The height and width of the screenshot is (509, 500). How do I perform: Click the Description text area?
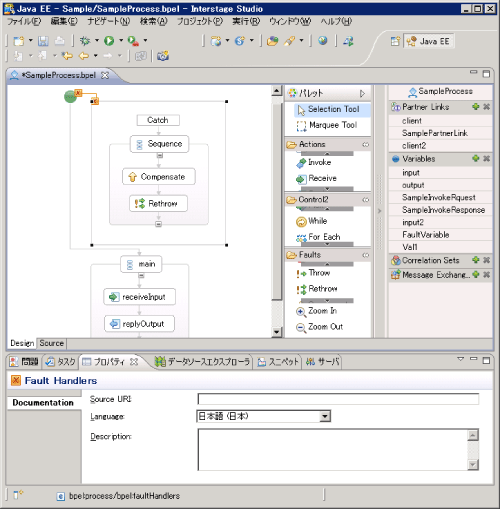coord(332,450)
